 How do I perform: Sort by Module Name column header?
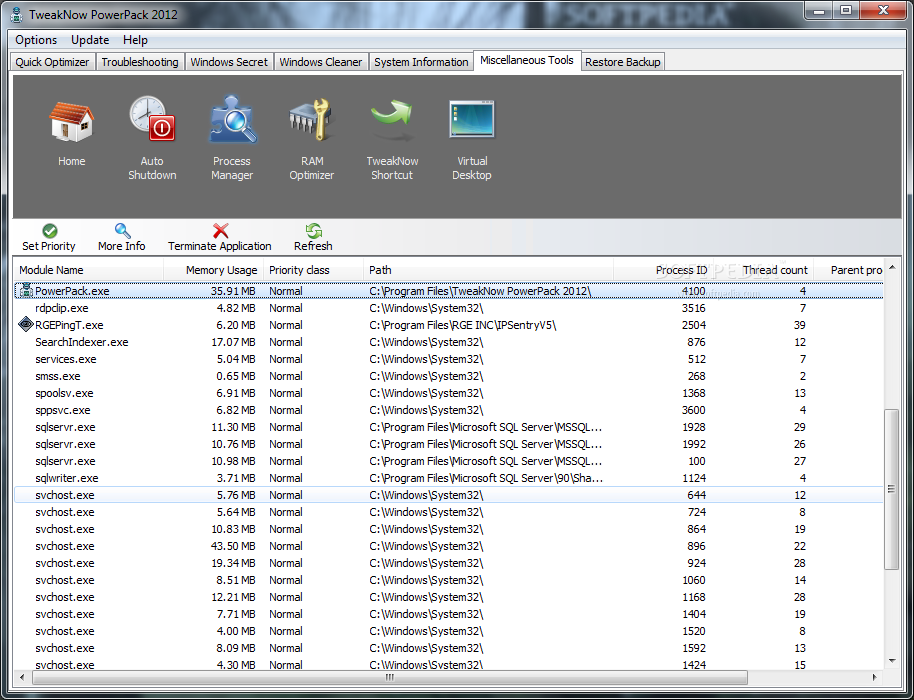point(89,270)
